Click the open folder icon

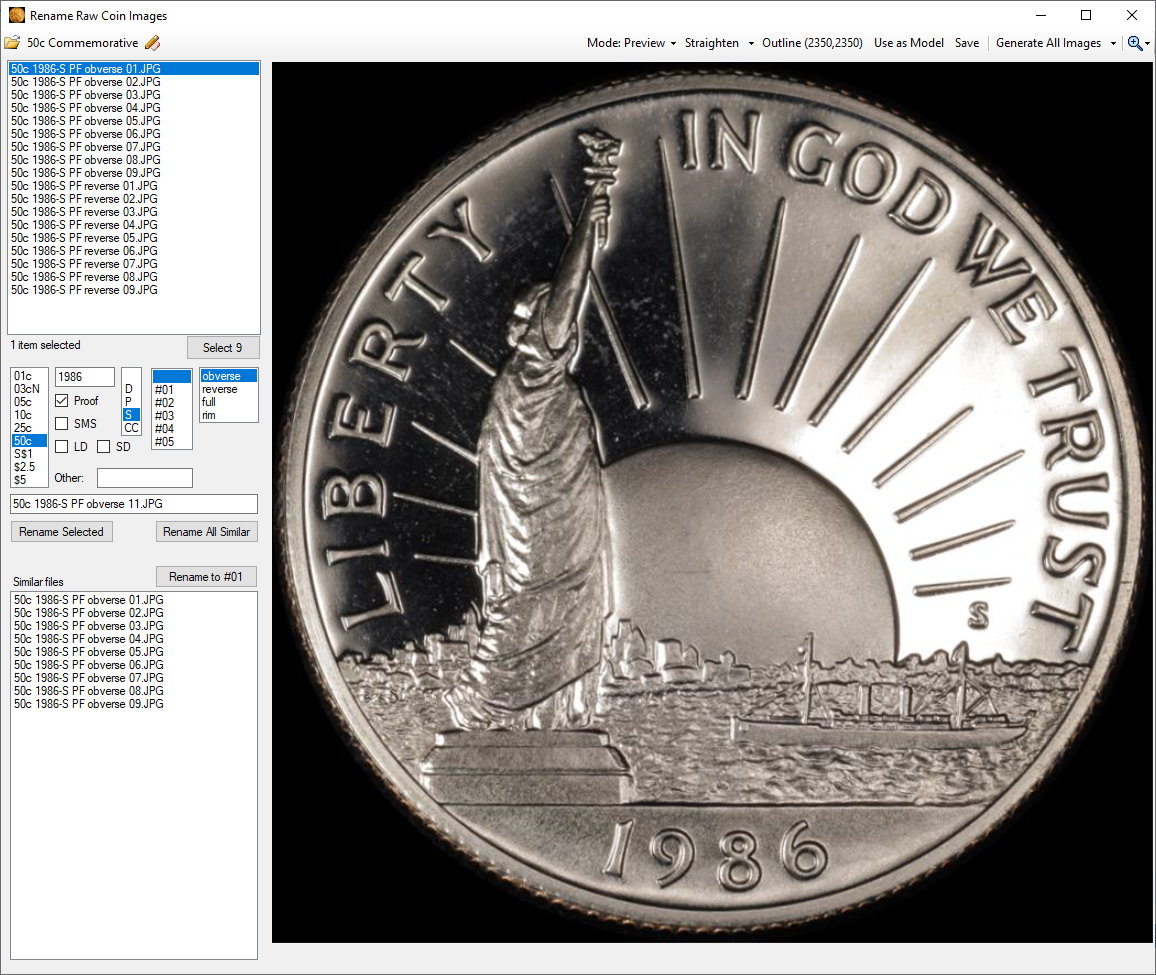tap(12, 43)
